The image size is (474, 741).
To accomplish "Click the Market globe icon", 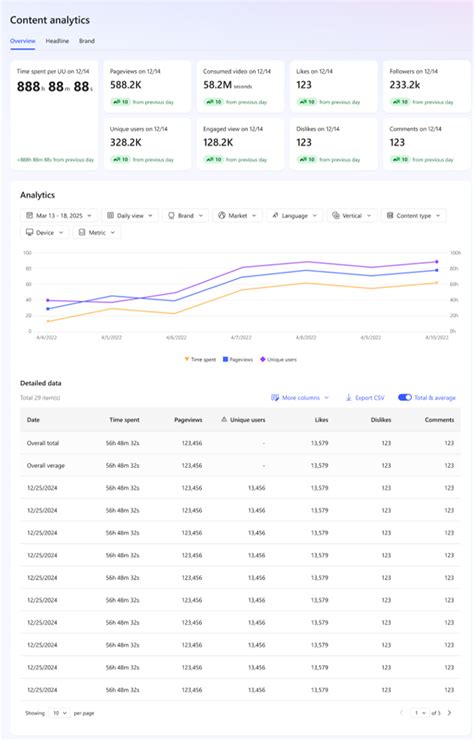I will click(x=222, y=215).
